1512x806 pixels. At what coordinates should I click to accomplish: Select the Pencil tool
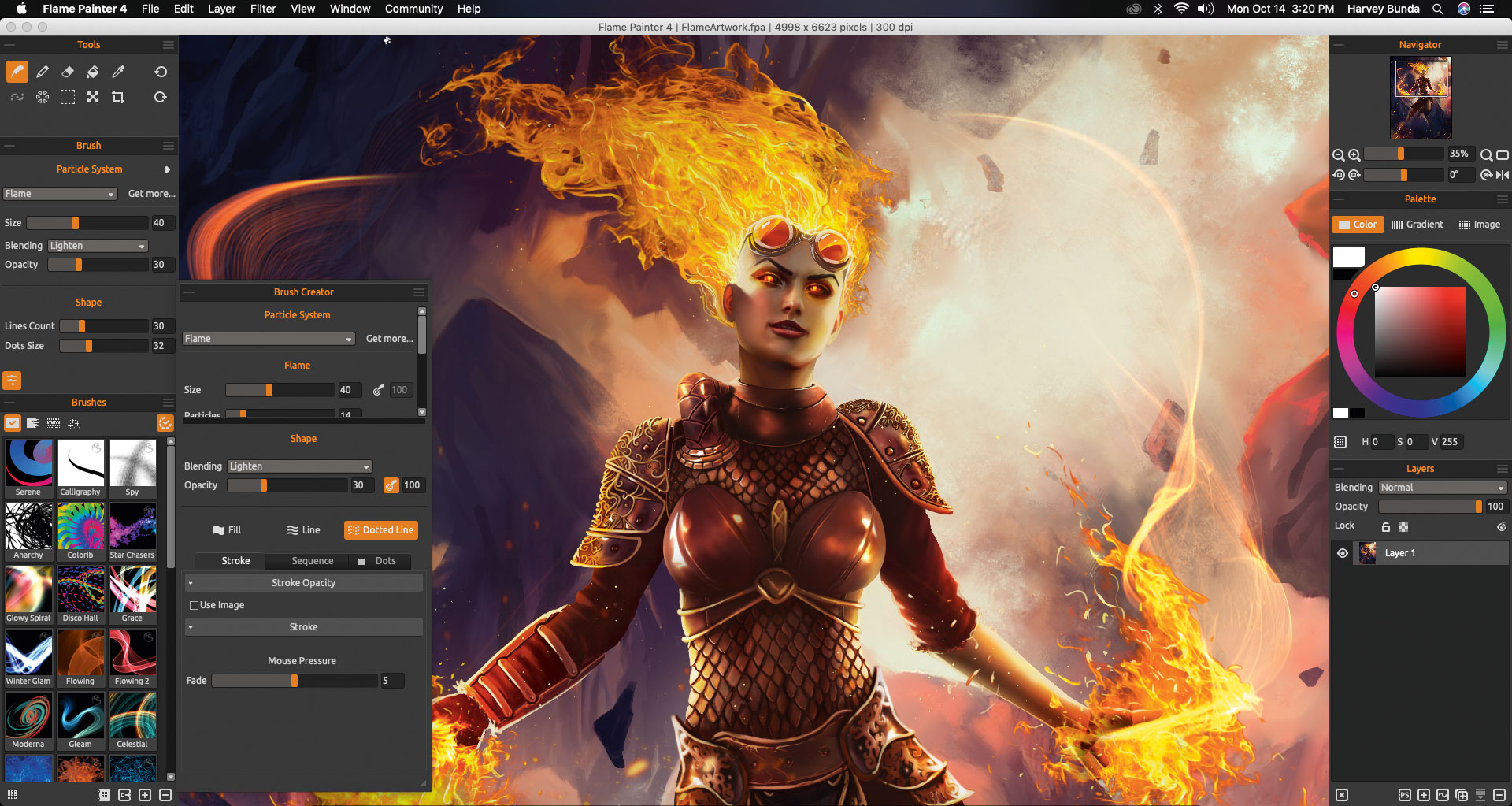point(43,72)
